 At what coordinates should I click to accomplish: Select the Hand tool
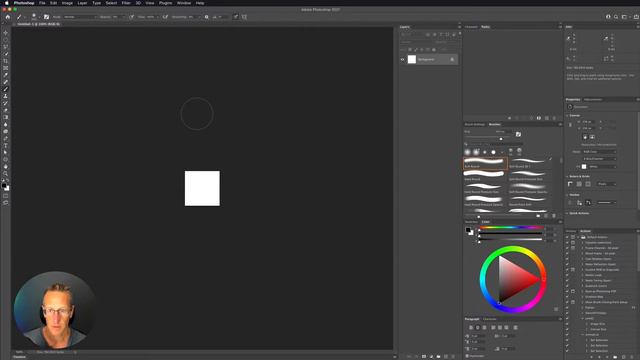point(6,167)
